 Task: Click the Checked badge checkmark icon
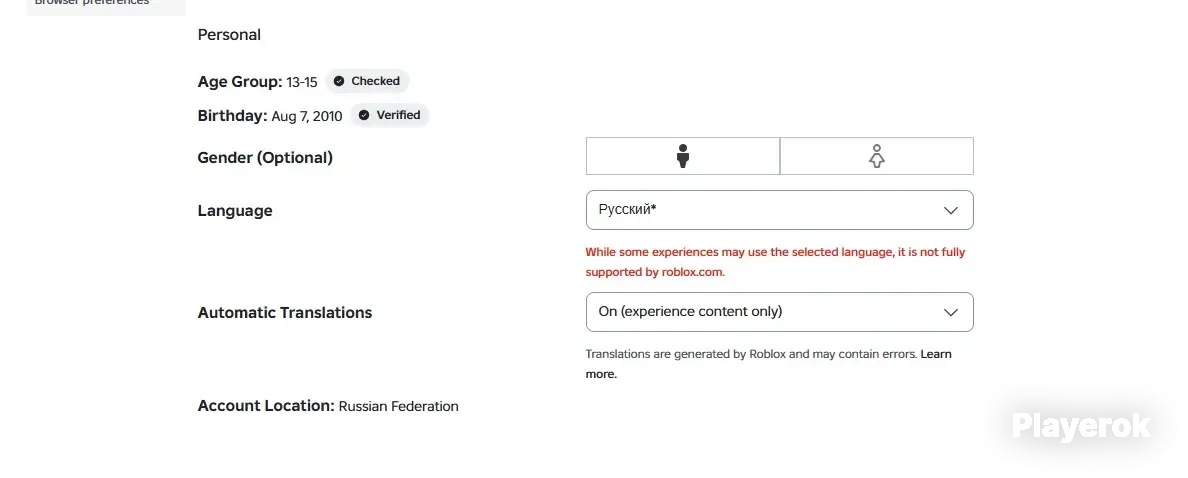339,81
